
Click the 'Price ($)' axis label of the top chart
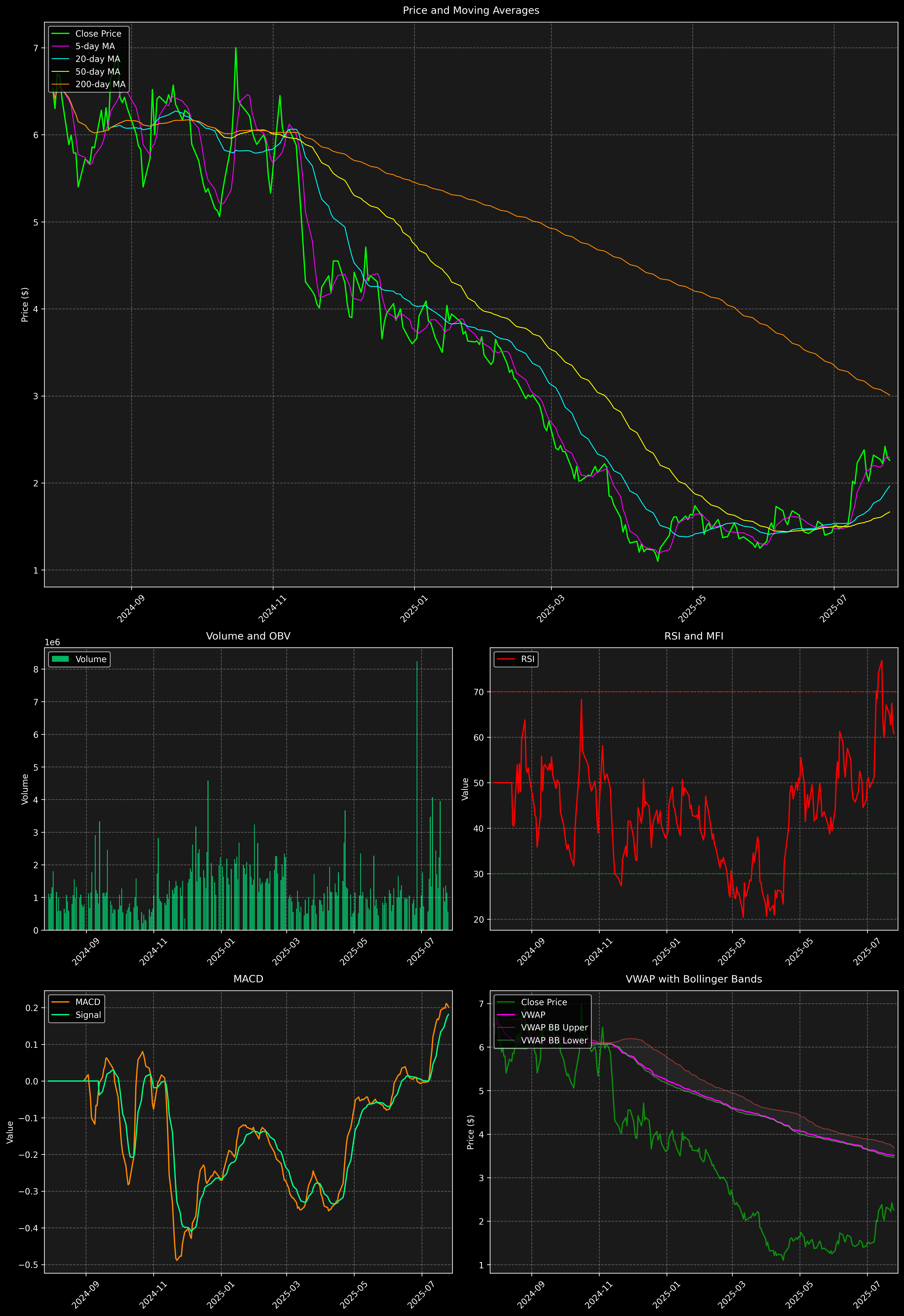[x=25, y=305]
